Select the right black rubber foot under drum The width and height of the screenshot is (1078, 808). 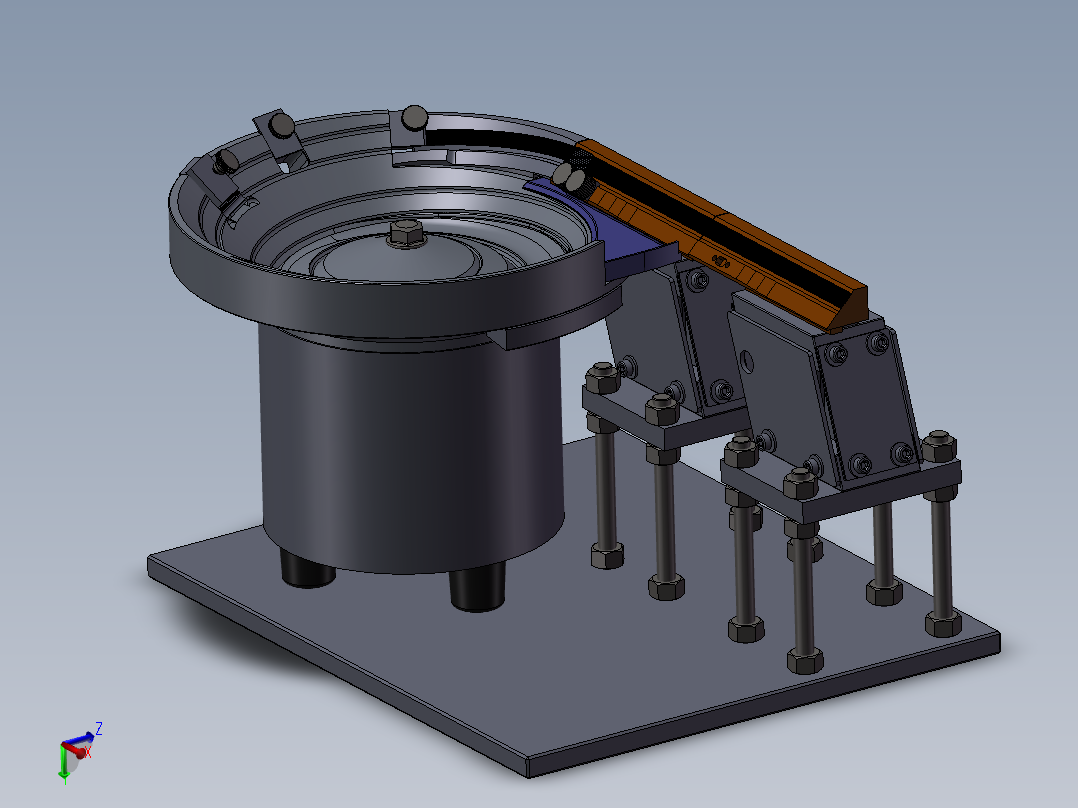[x=477, y=588]
